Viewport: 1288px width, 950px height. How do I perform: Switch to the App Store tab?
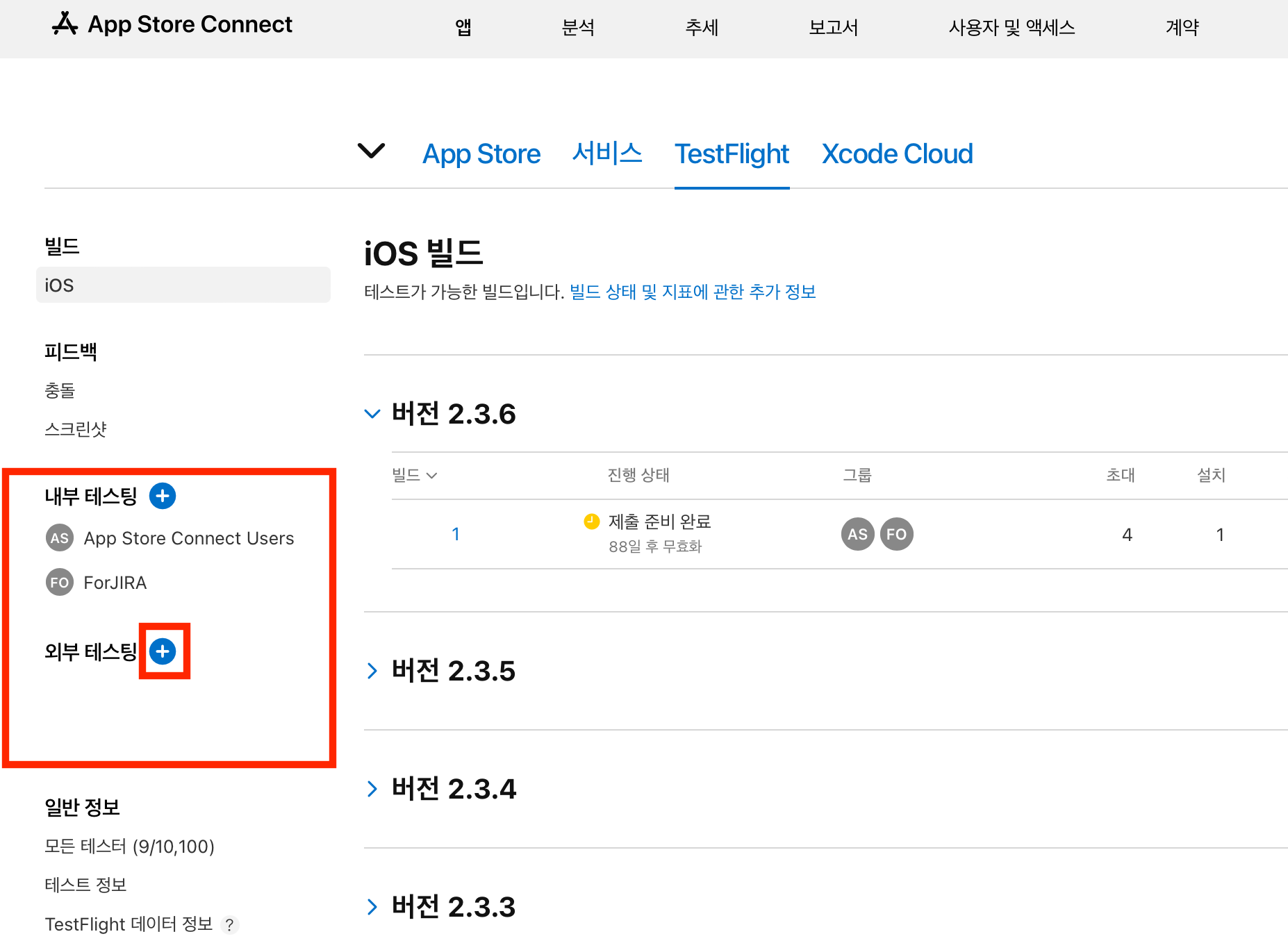pyautogui.click(x=481, y=154)
